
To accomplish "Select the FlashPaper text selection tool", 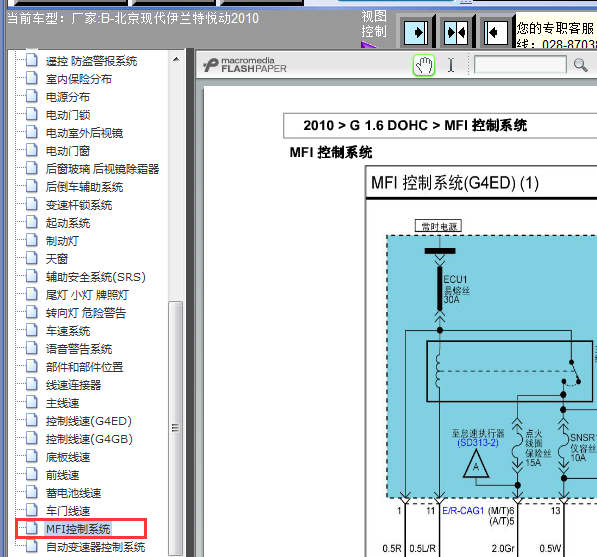I will pyautogui.click(x=451, y=65).
